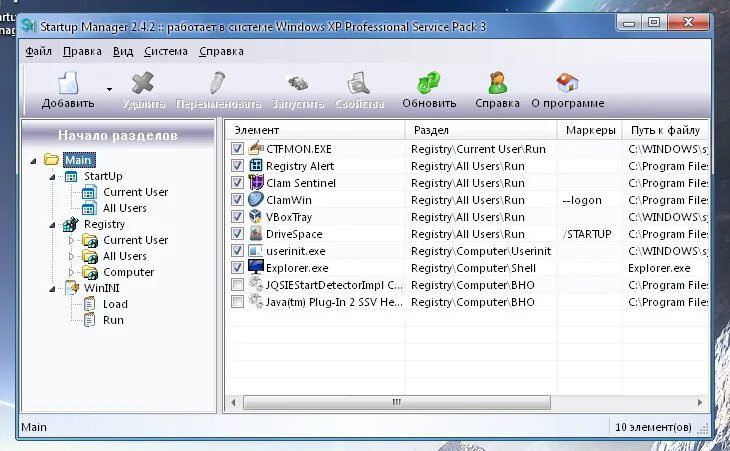Click the Переименовать pencil icon
The image size is (730, 451).
click(x=217, y=83)
